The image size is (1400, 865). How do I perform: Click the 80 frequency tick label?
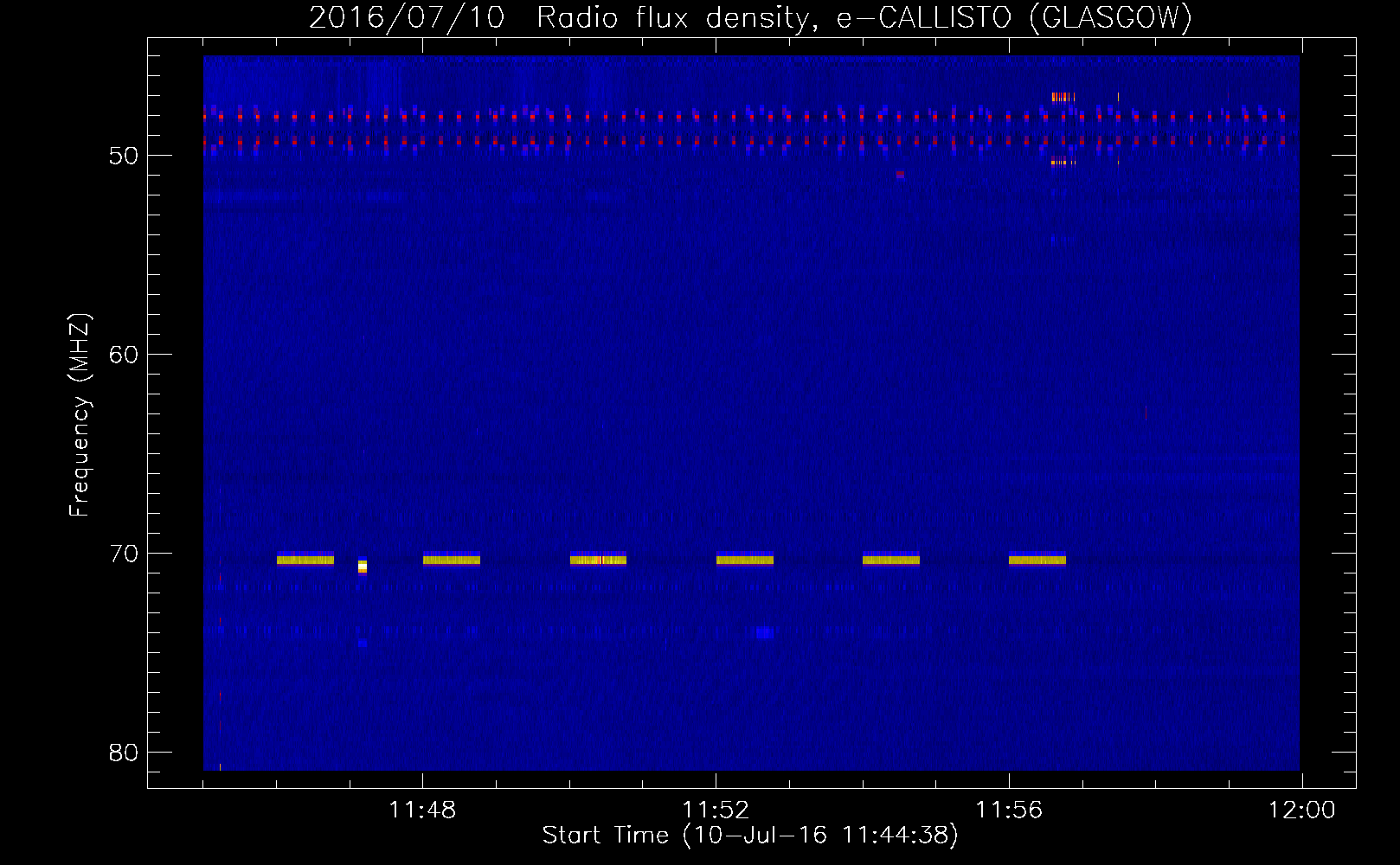(x=123, y=753)
